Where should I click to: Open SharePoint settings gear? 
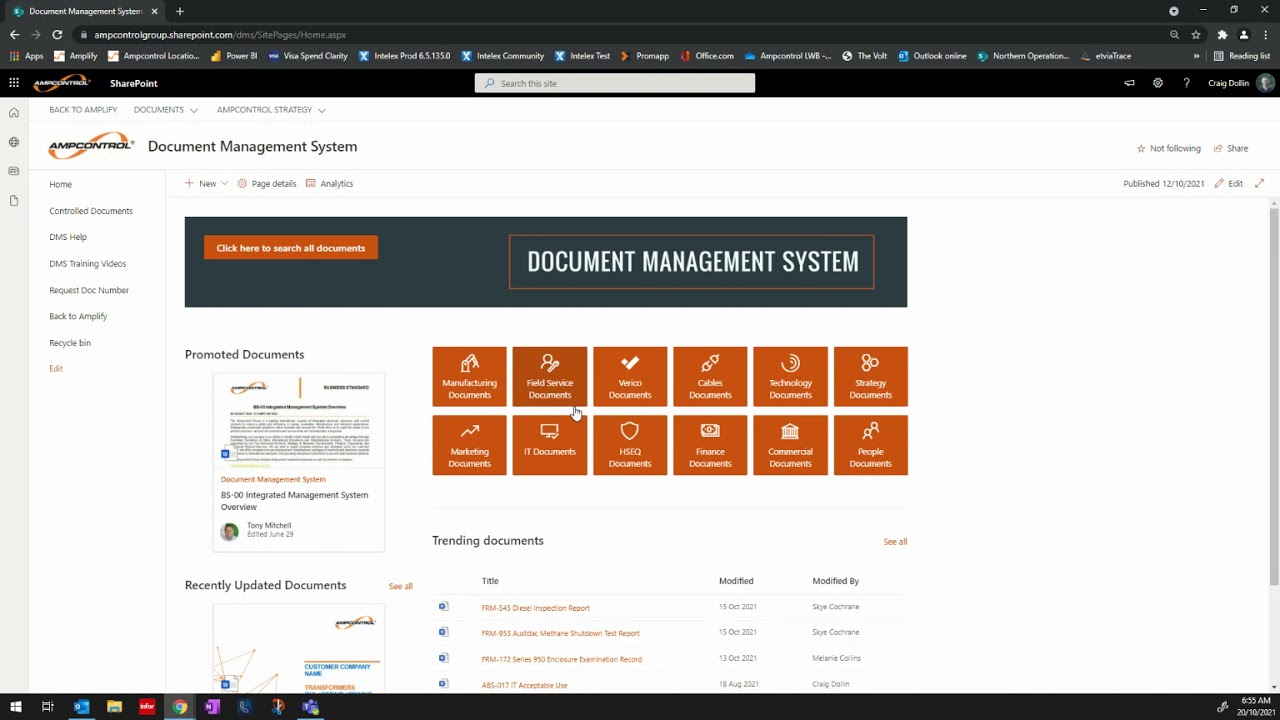pyautogui.click(x=1158, y=83)
